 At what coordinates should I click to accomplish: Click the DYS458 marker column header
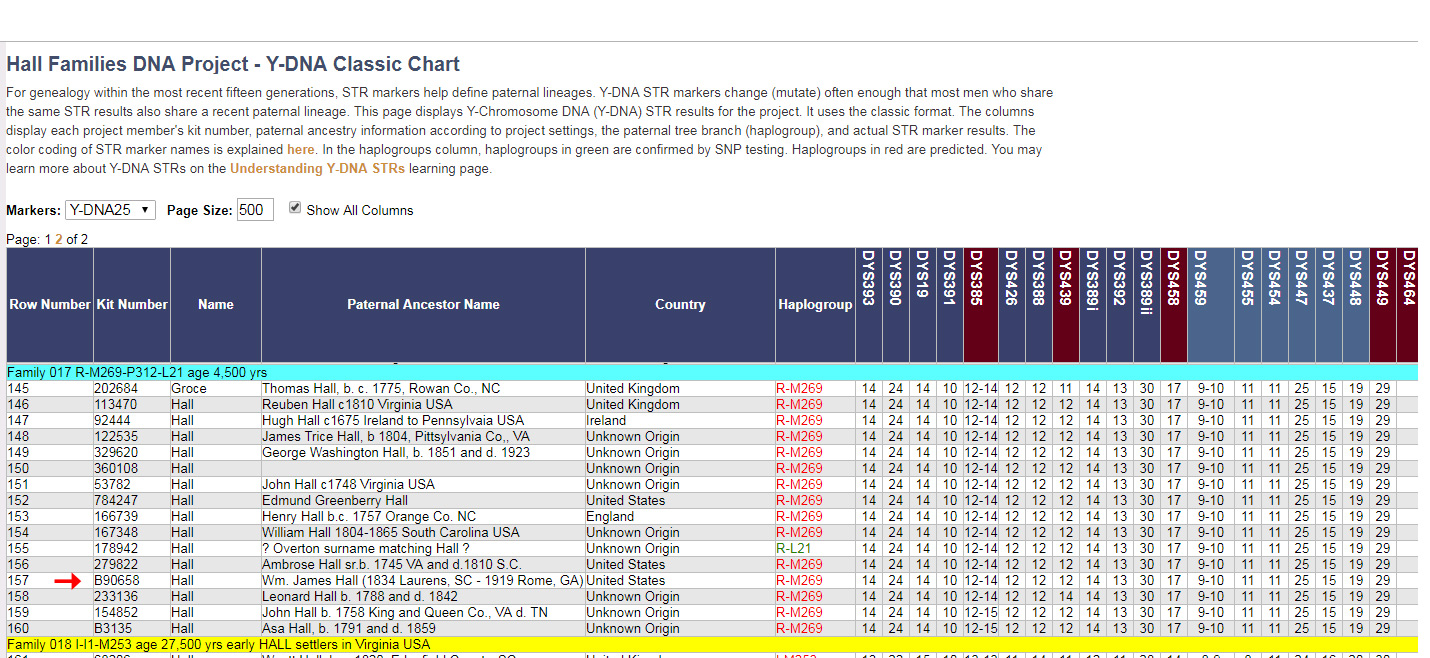click(x=1174, y=305)
